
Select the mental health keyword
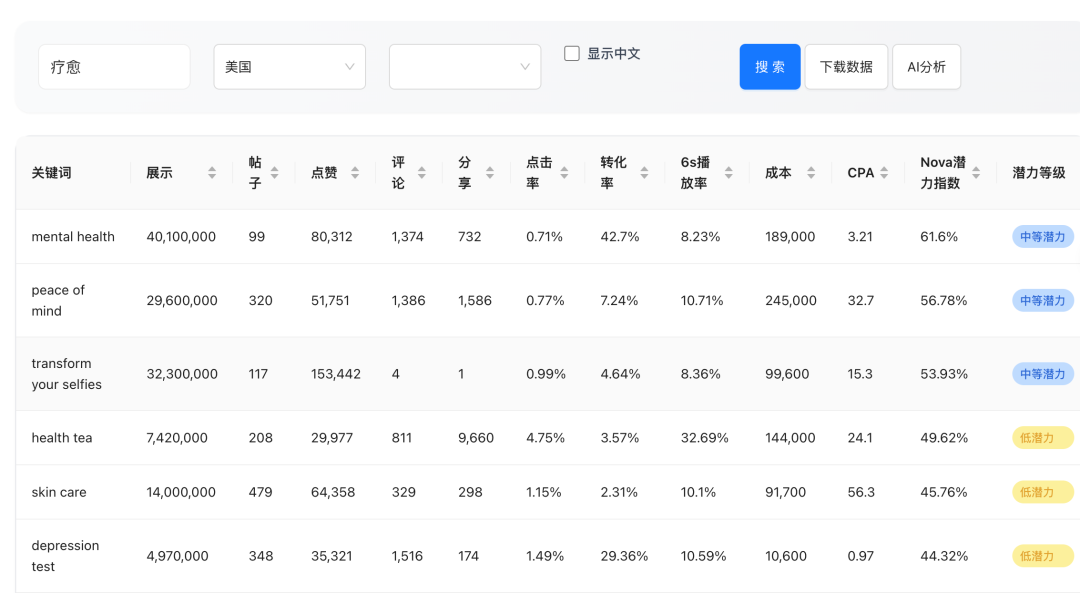73,236
